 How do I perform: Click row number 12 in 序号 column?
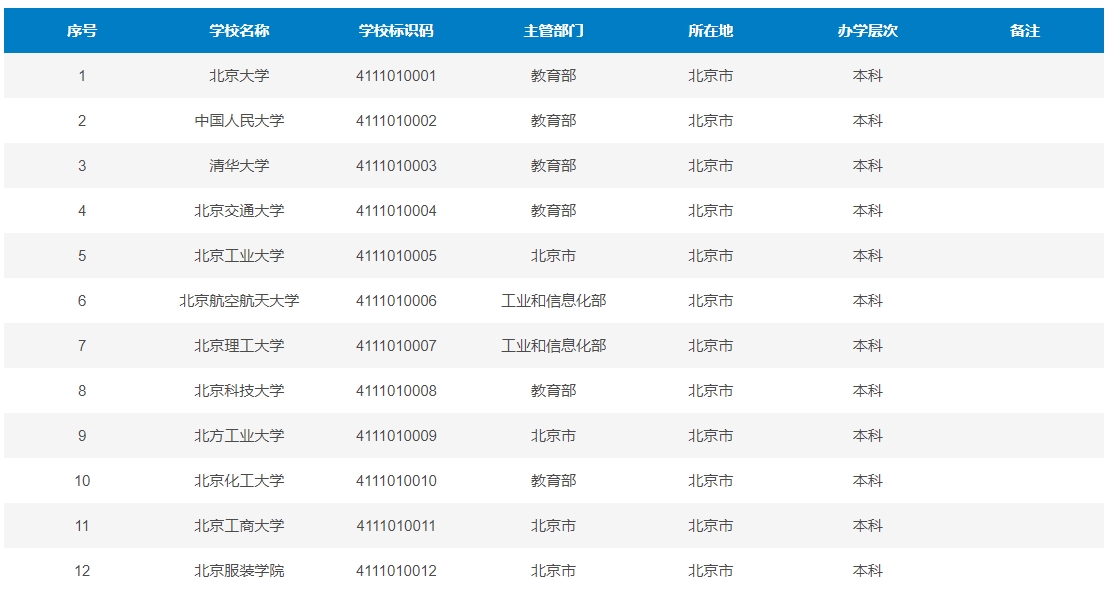(x=82, y=571)
